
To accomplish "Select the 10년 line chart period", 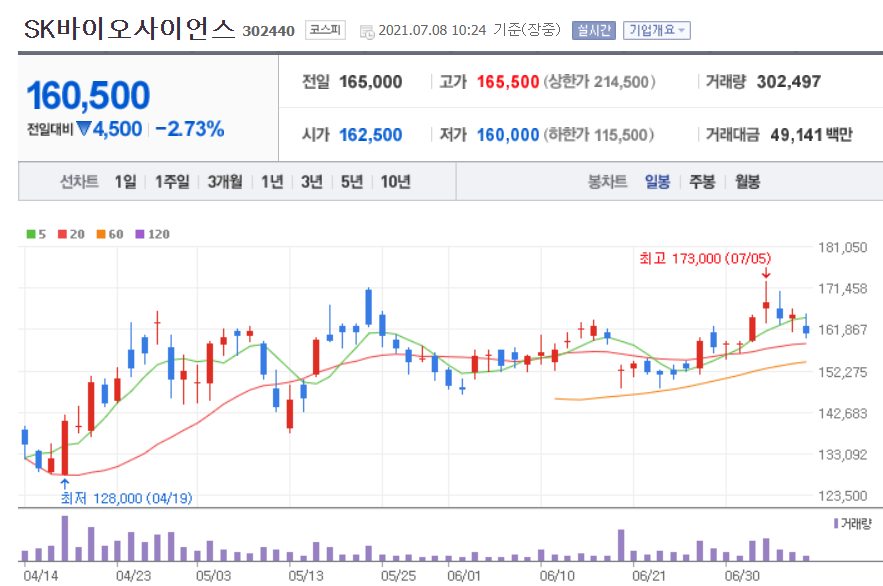I will click(x=395, y=181).
